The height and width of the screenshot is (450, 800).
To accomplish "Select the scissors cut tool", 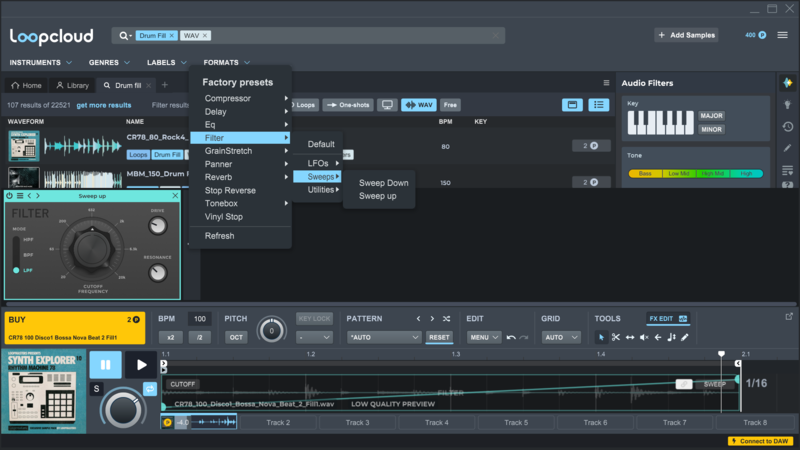I will pos(616,337).
